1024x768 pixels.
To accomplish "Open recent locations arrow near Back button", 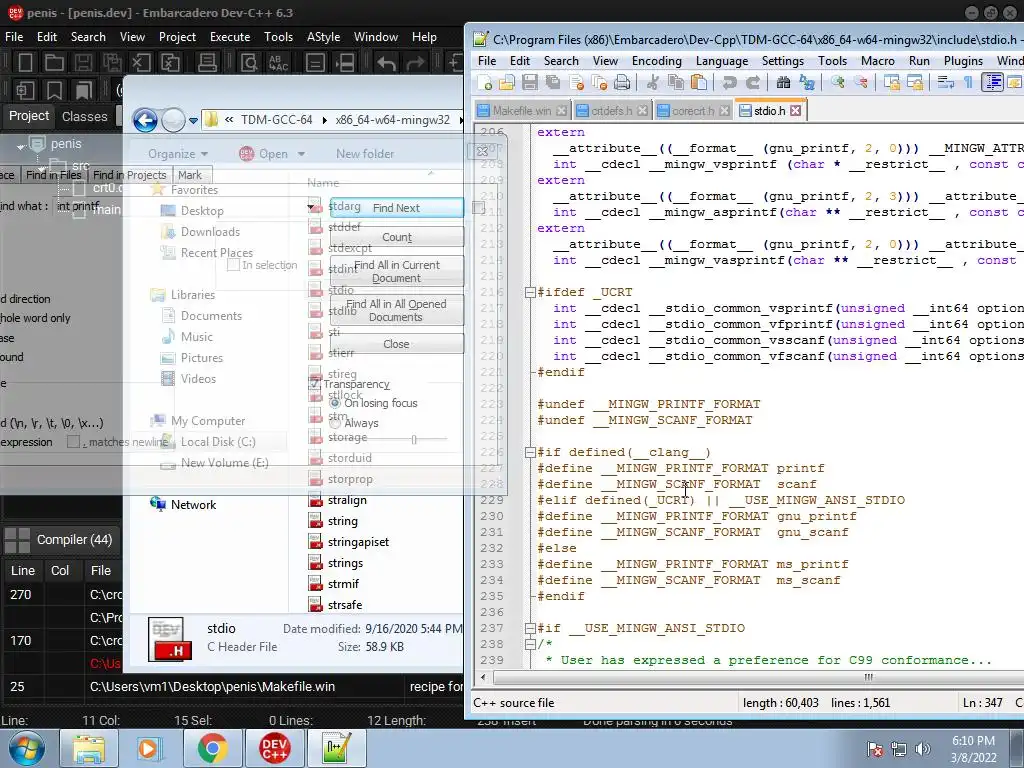I will (x=193, y=121).
